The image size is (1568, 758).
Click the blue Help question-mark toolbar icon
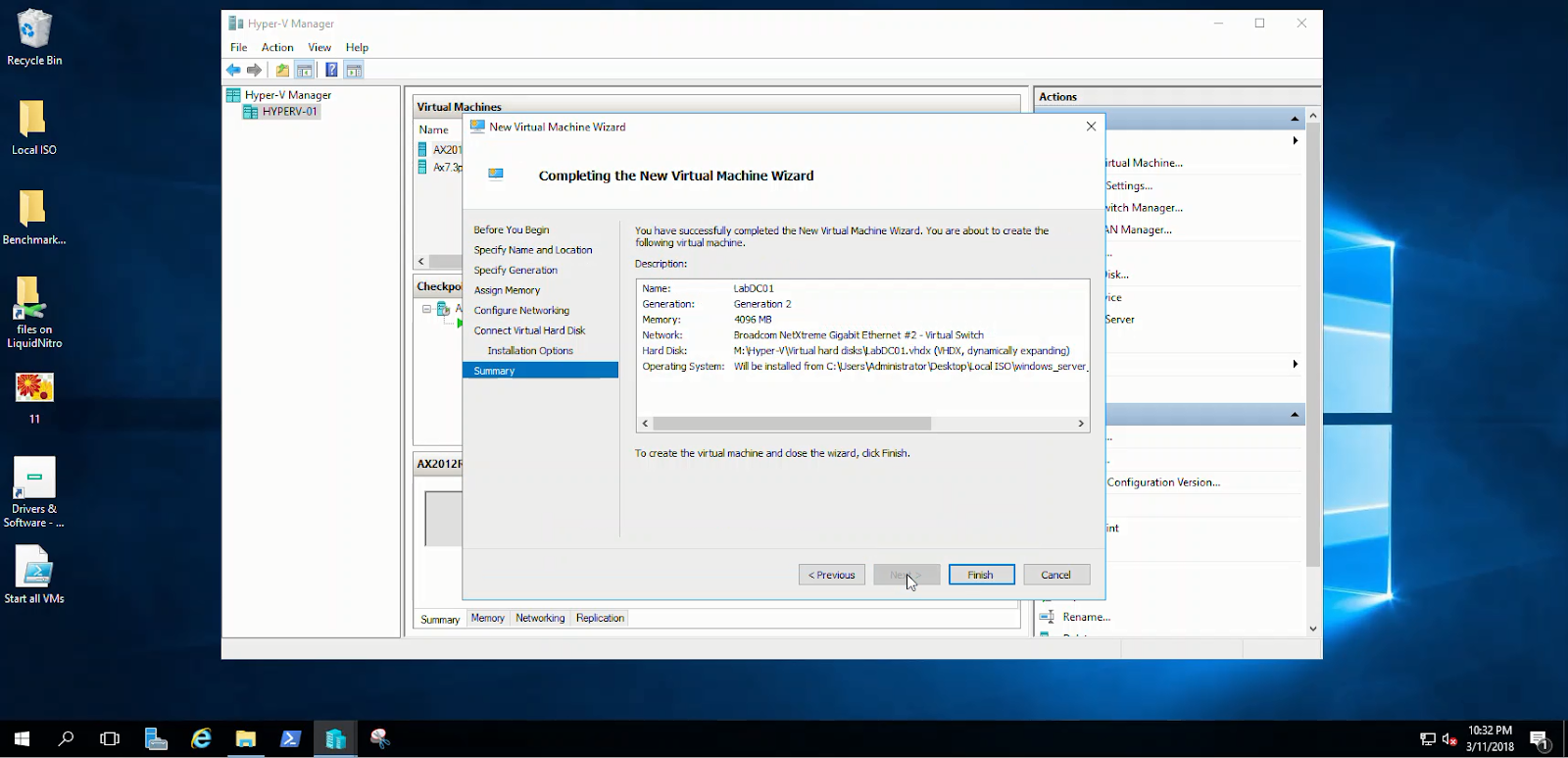331,70
